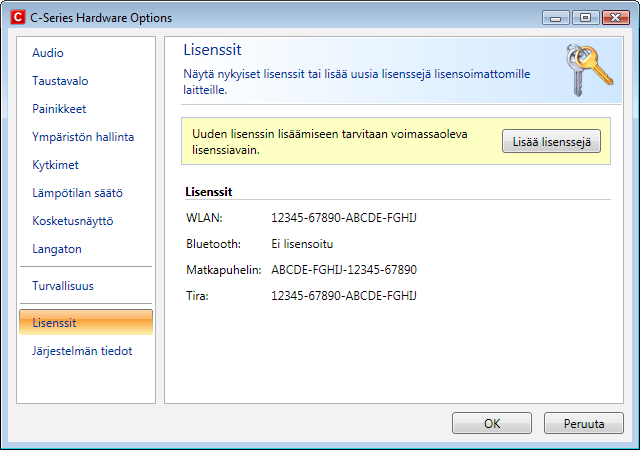Image resolution: width=640 pixels, height=450 pixels.
Task: Go to Langaton settings
Action: click(57, 249)
